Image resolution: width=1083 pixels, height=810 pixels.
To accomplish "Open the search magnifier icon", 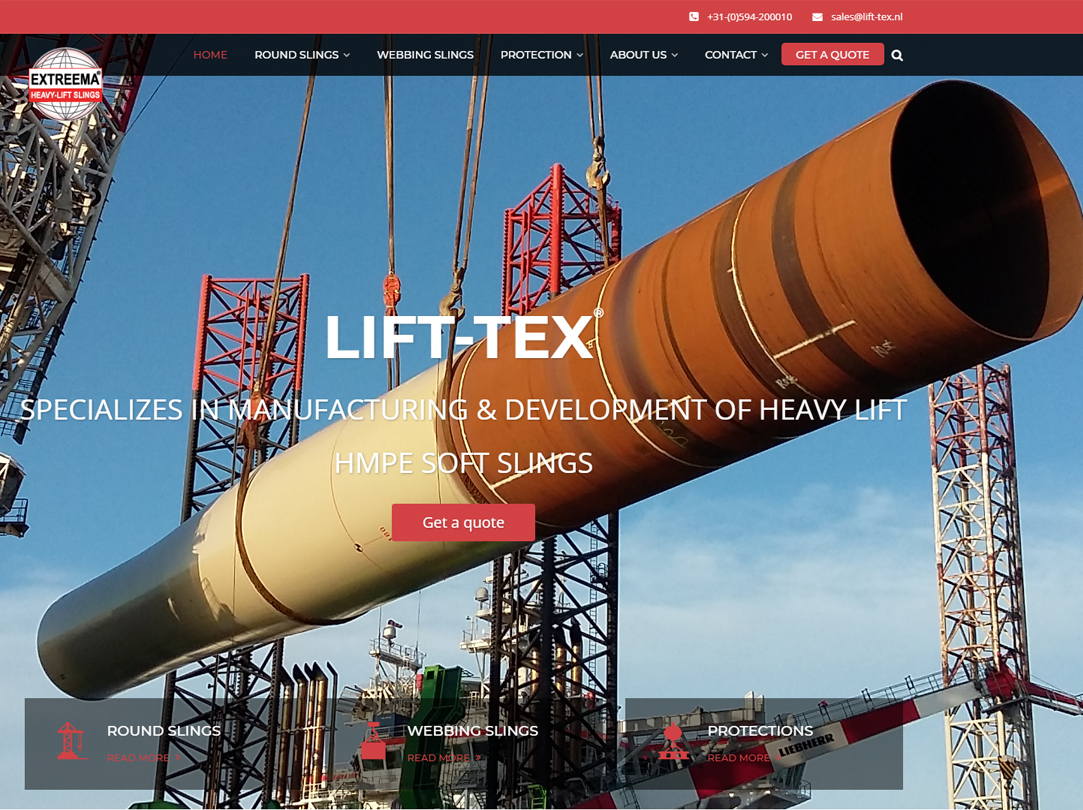I will [897, 55].
